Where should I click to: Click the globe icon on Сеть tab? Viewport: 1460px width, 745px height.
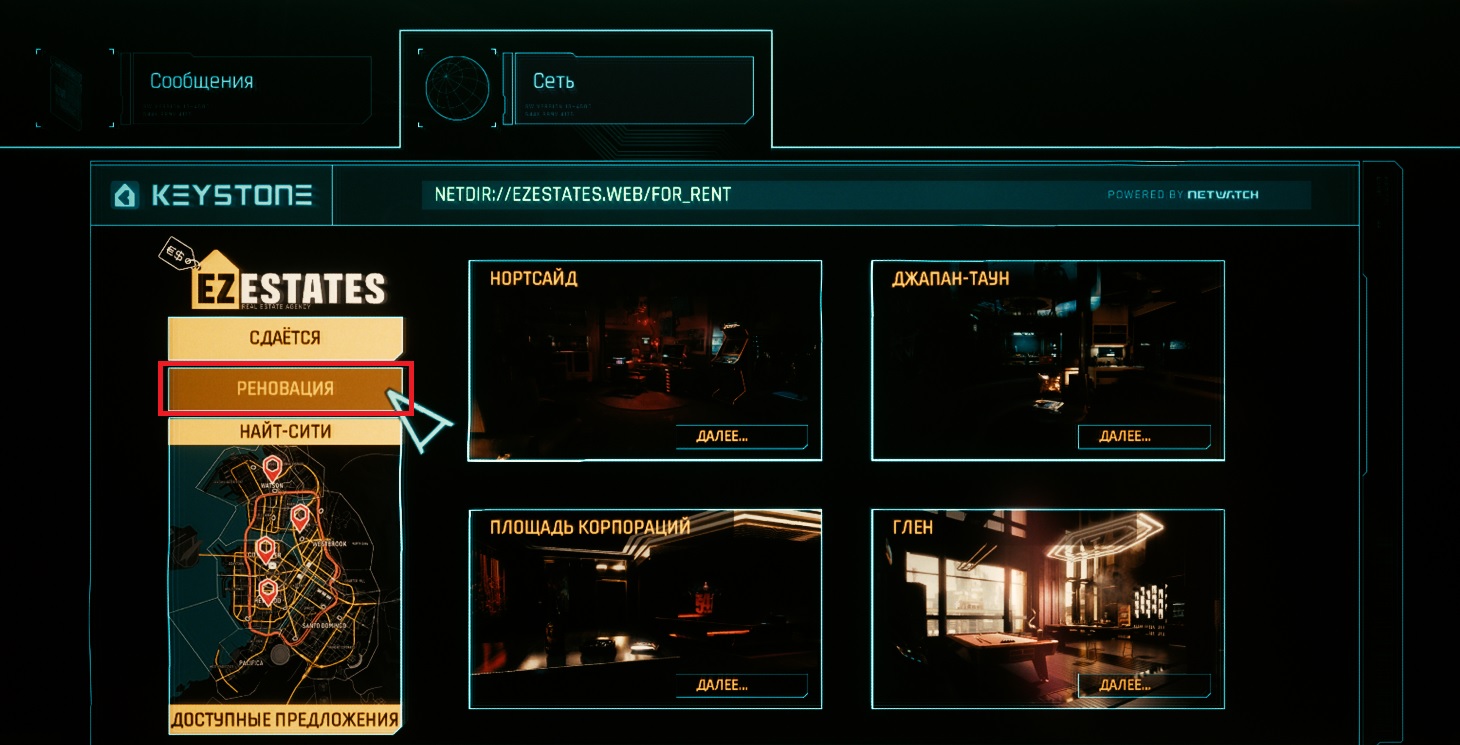point(457,87)
